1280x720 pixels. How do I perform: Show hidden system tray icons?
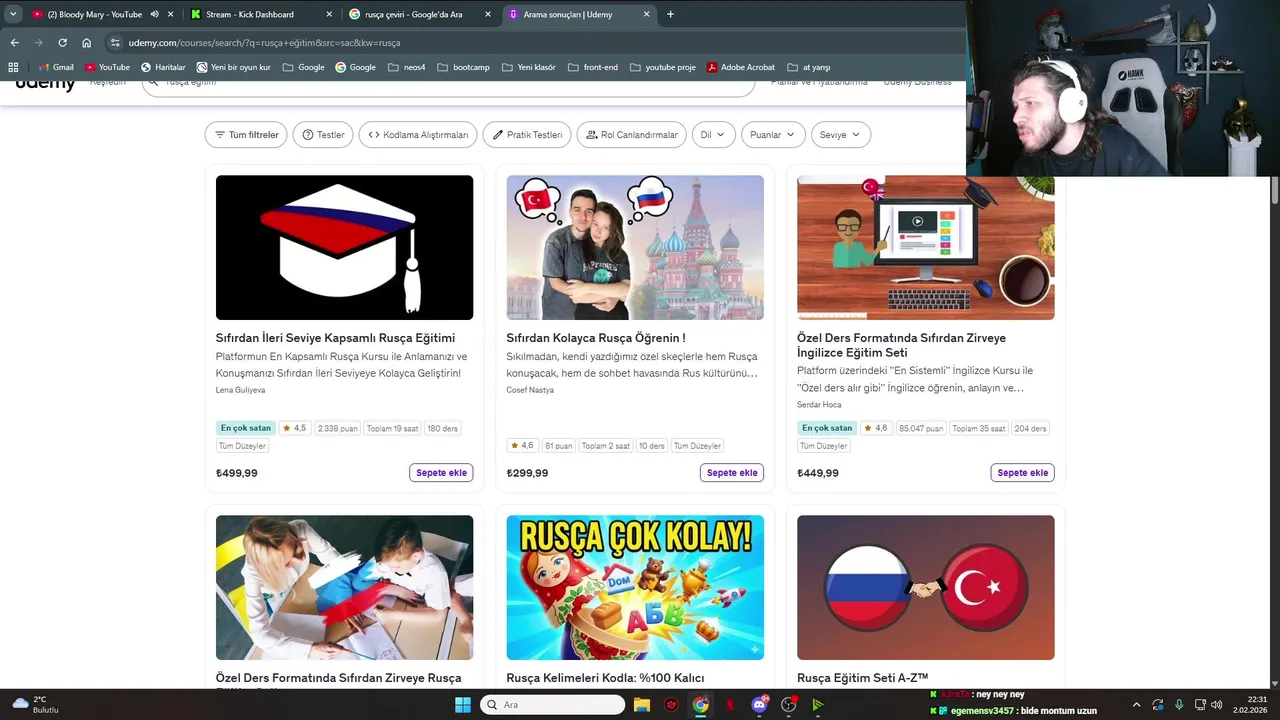pos(1136,705)
